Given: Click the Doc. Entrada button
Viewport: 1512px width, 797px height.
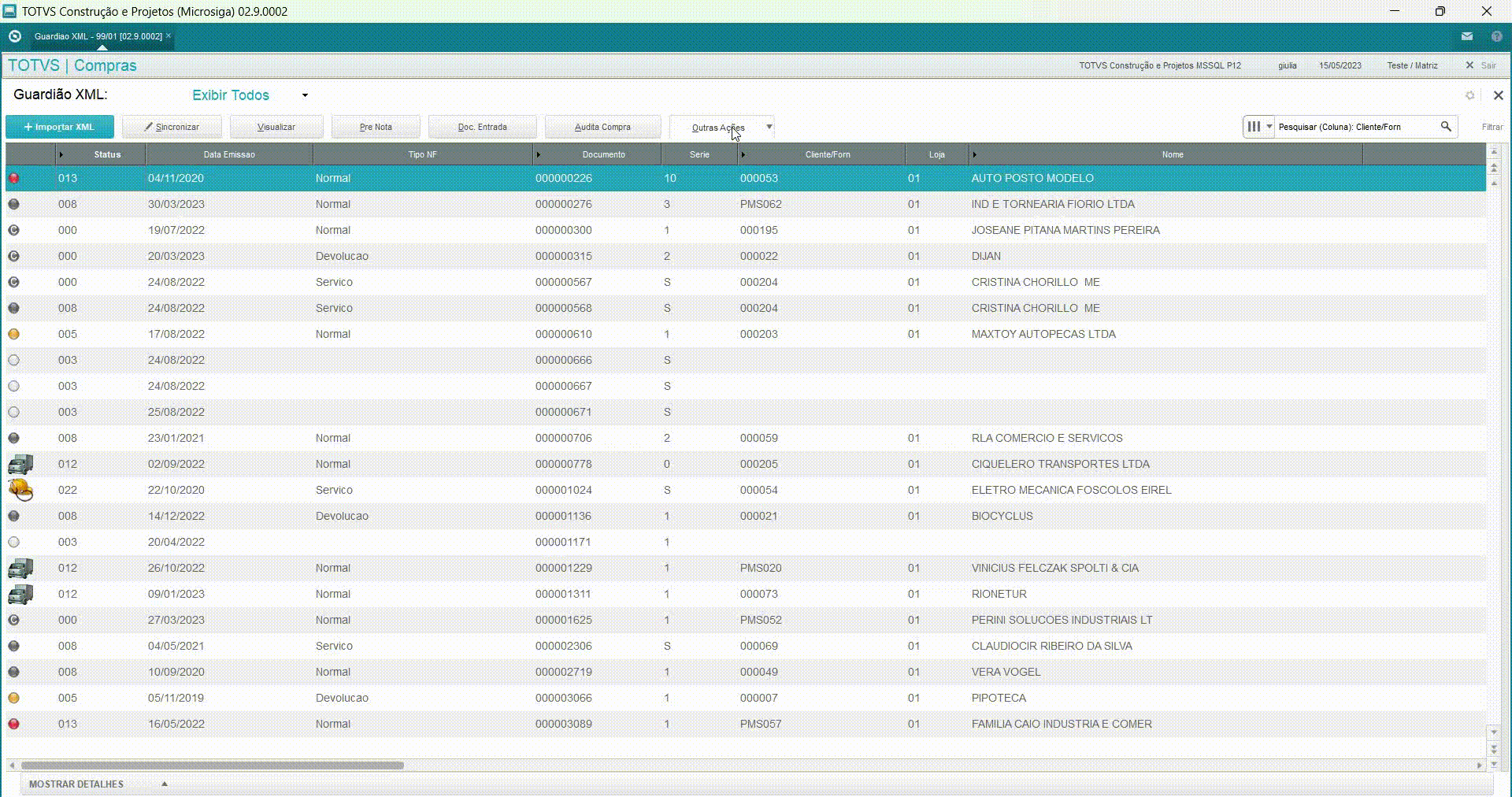Looking at the screenshot, I should [x=483, y=127].
